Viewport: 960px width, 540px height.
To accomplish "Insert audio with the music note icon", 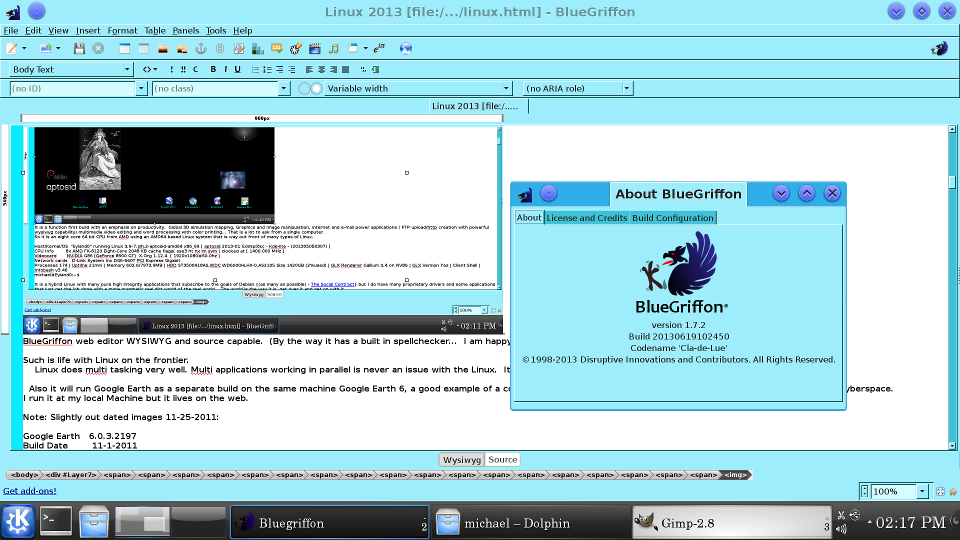I will (334, 48).
